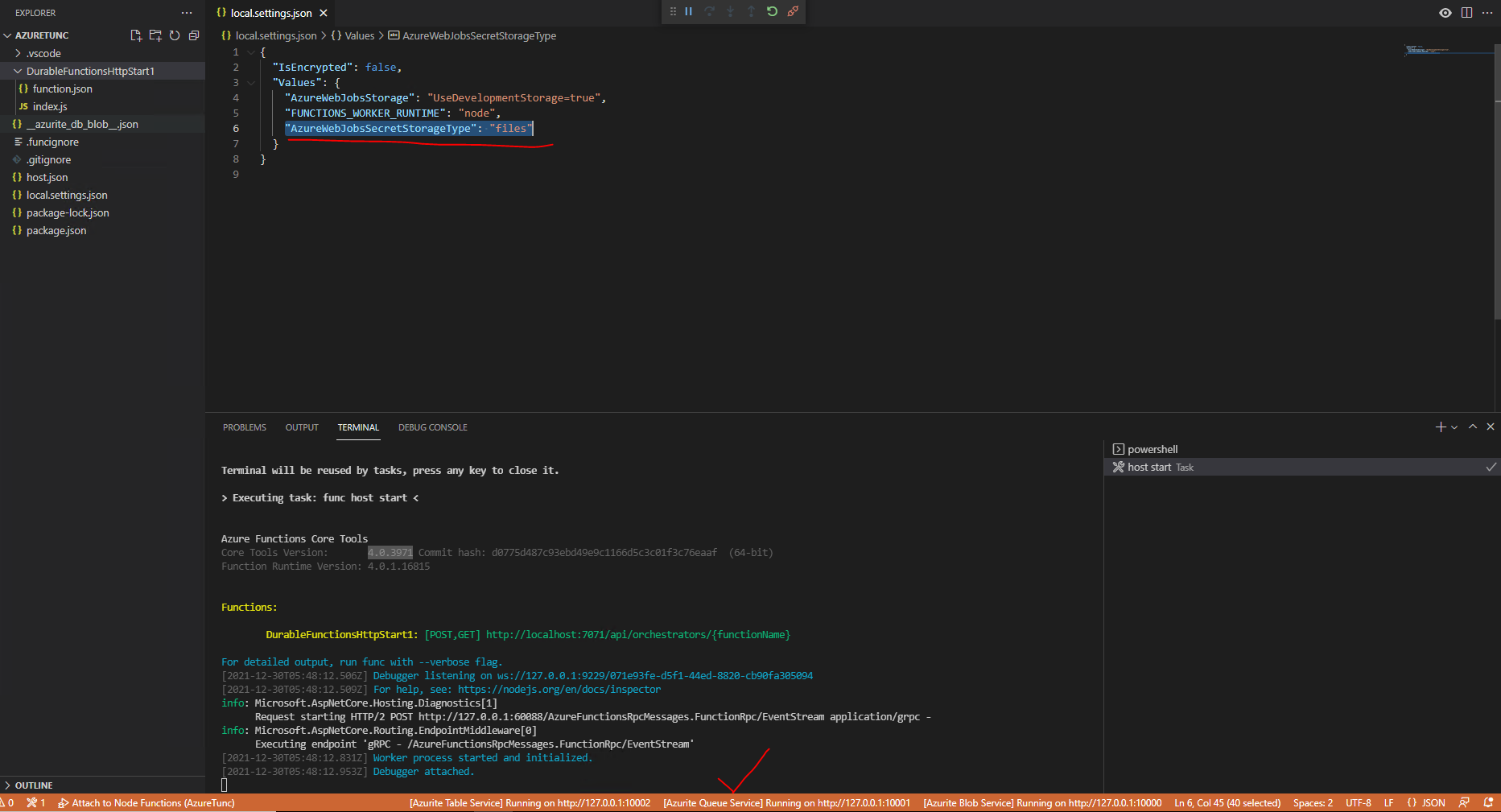1501x812 pixels.
Task: Close the local.settings.json tab
Action: point(324,13)
